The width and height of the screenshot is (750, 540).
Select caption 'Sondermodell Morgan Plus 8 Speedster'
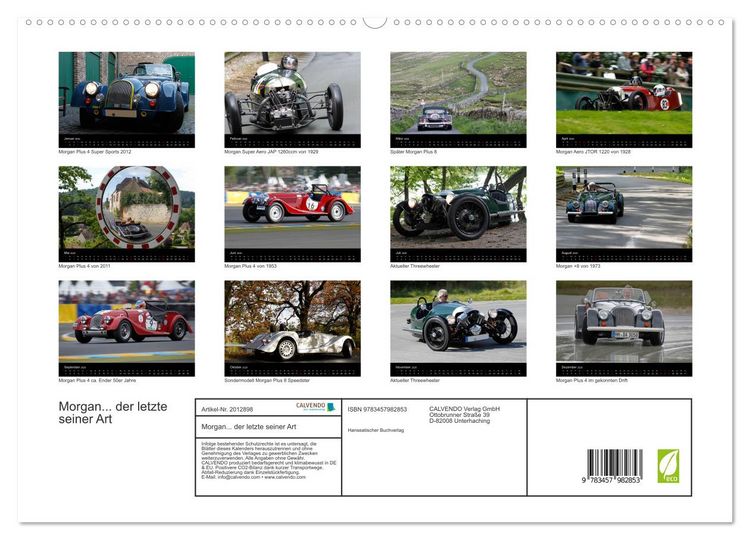tap(267, 380)
